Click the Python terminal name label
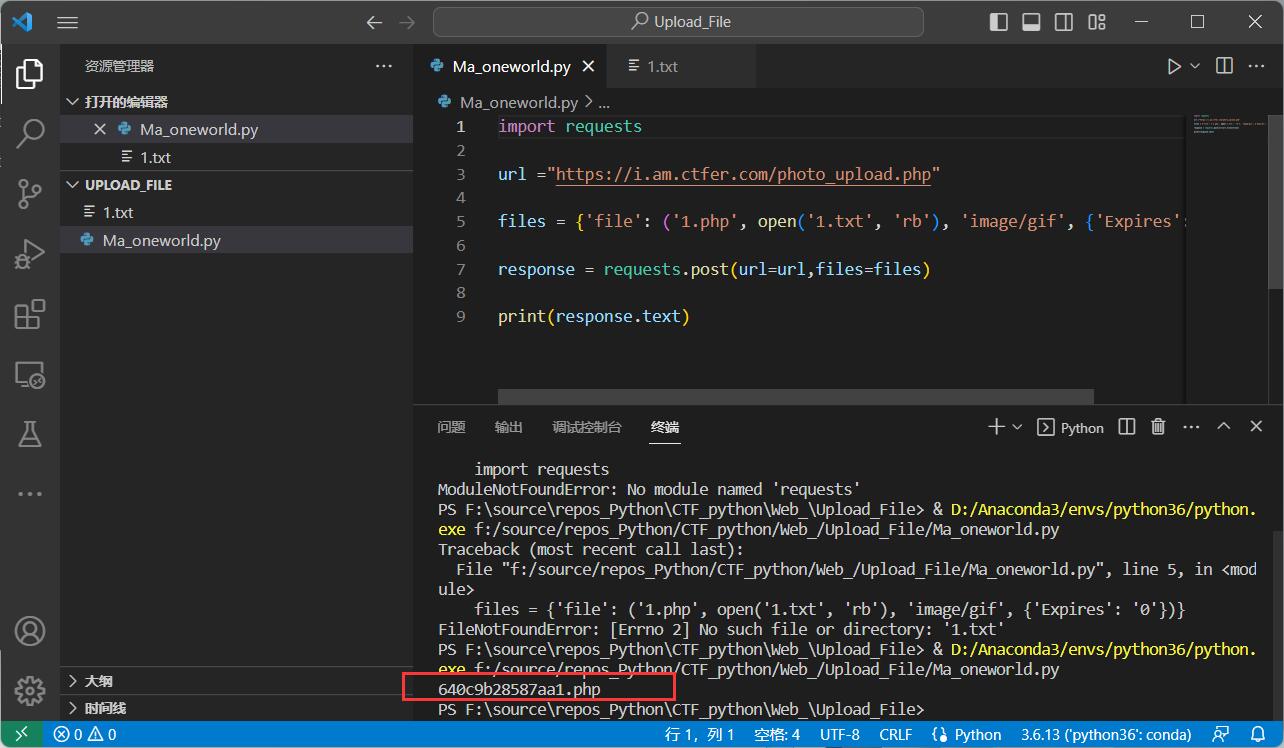 pyautogui.click(x=1082, y=428)
